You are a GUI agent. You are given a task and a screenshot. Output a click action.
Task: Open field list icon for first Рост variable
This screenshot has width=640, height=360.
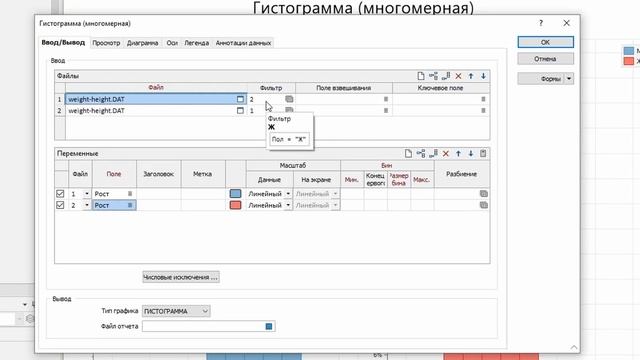pyautogui.click(x=130, y=194)
